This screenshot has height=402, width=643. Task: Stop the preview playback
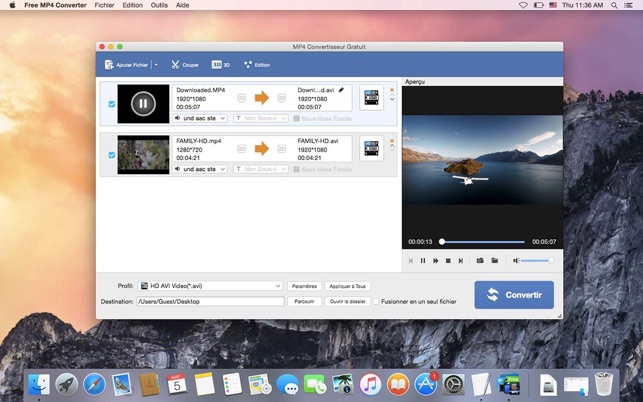point(448,260)
